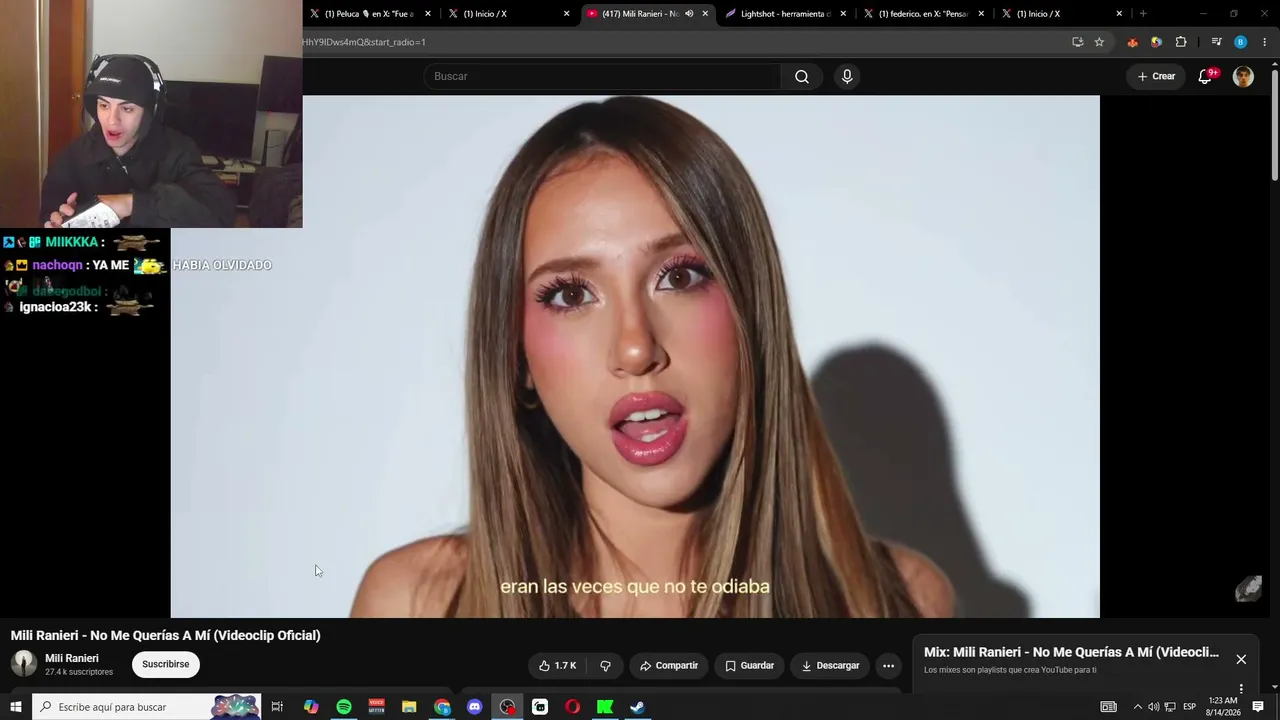Screen dimensions: 1280x720
Task: Bookmark this page with the star icon
Action: coord(1099,42)
